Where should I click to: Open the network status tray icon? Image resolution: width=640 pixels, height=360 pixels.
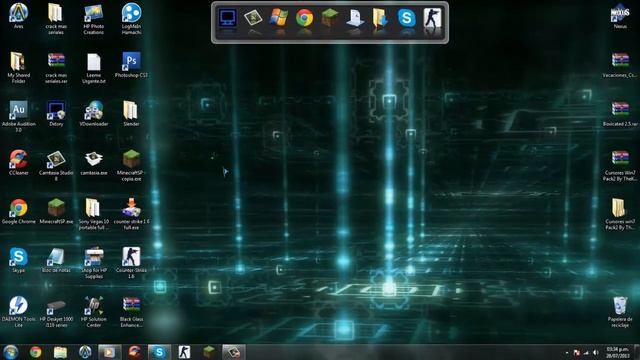point(586,352)
